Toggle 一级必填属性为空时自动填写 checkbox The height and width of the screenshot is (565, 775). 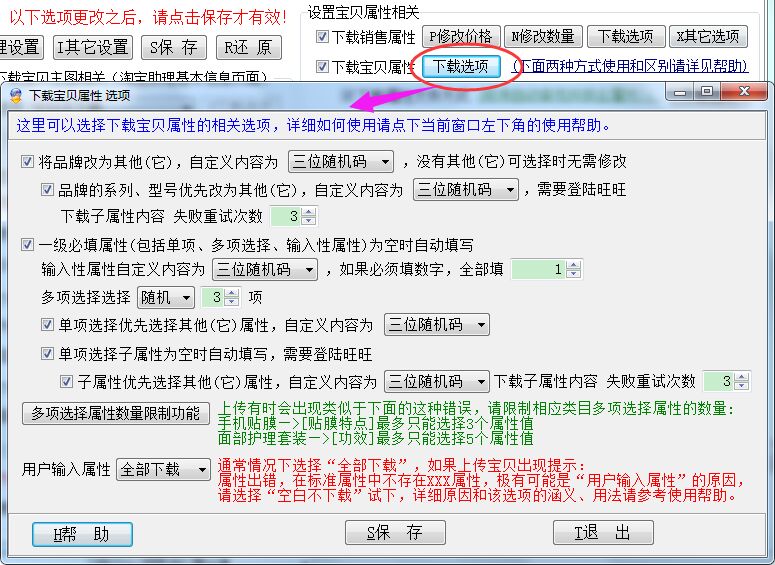27,244
